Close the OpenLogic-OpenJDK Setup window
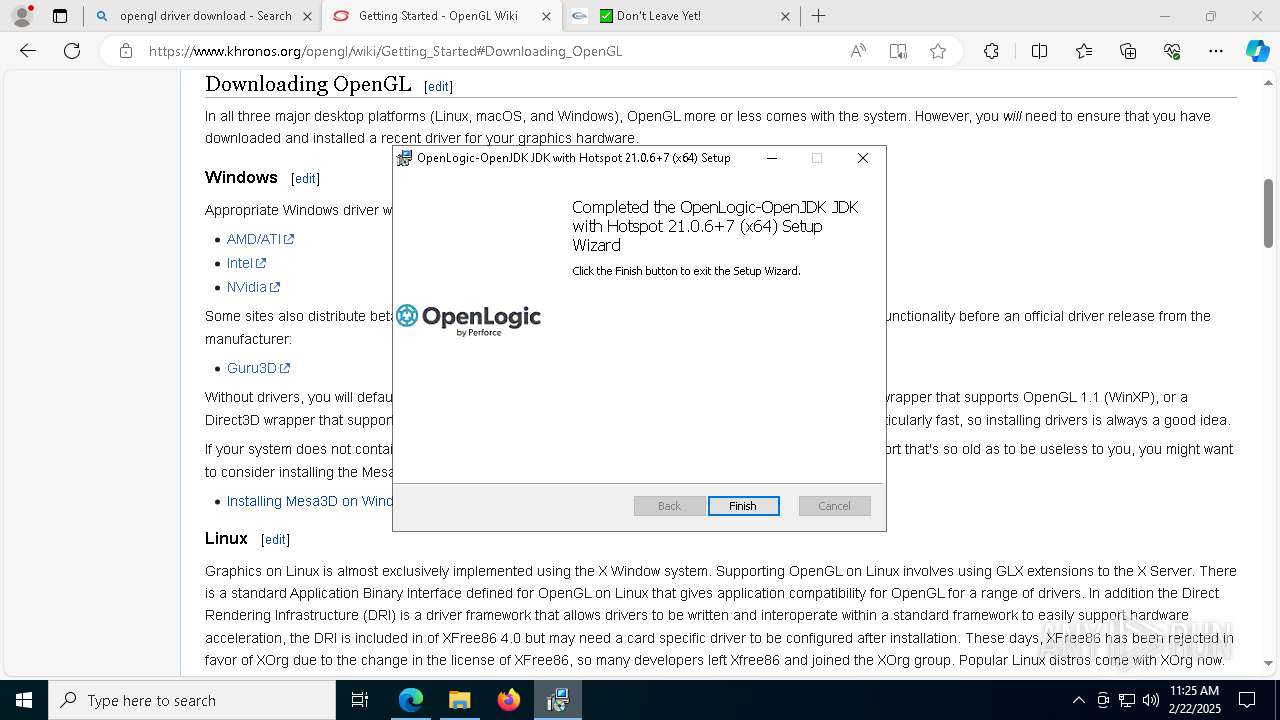The width and height of the screenshot is (1280, 720). [x=863, y=158]
